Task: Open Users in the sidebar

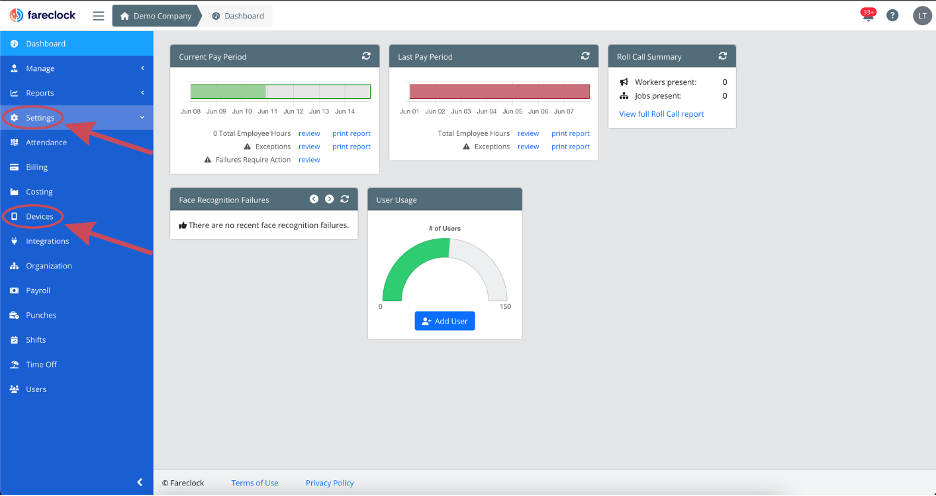Action: (x=76, y=389)
